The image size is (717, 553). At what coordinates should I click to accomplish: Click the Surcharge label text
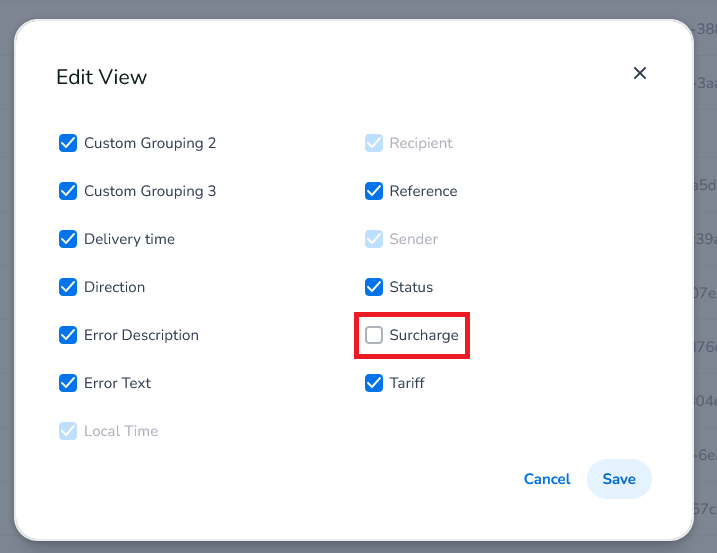(424, 335)
